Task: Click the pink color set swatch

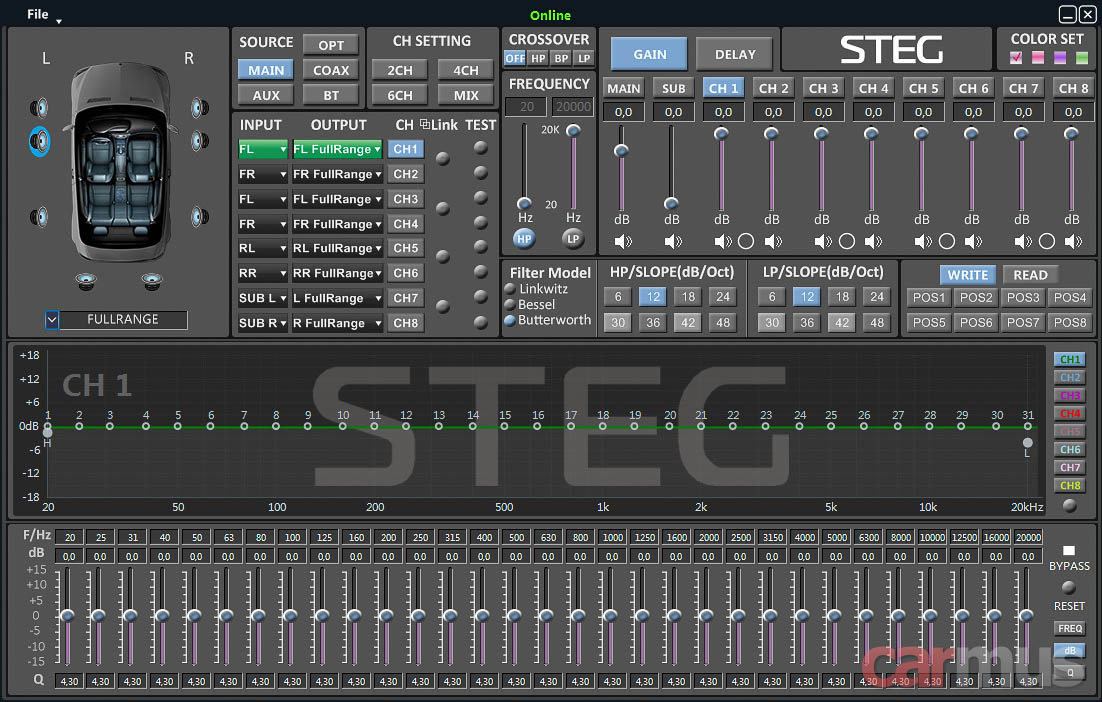Action: [1037, 58]
